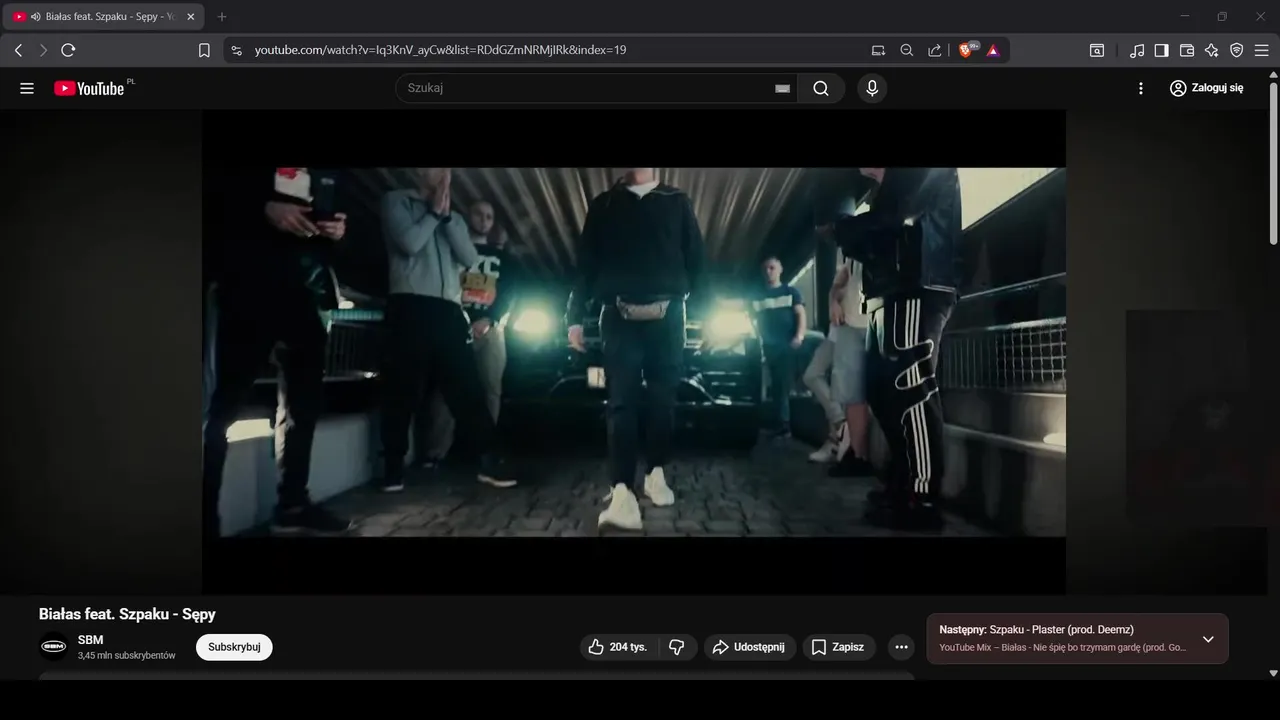Open the SBM channel avatar

point(54,647)
